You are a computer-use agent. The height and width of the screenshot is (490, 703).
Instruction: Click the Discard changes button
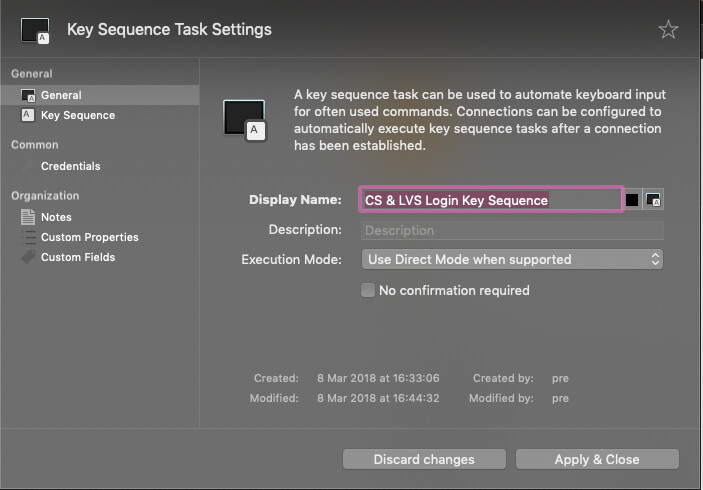point(424,459)
